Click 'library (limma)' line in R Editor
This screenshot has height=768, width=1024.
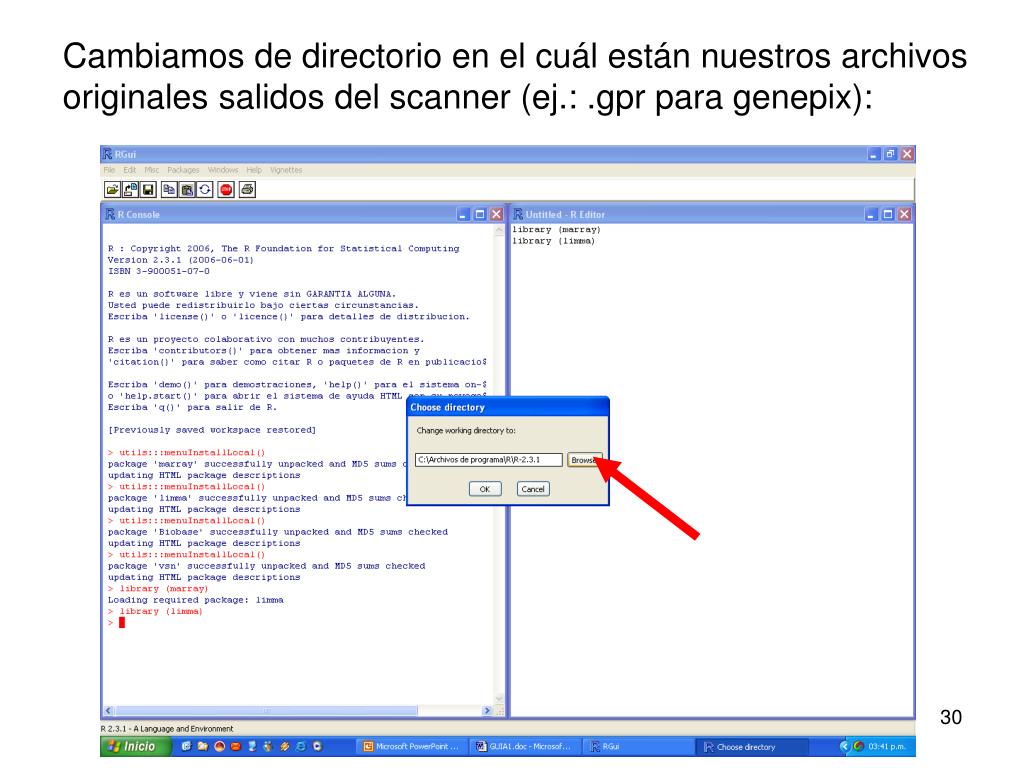(554, 241)
